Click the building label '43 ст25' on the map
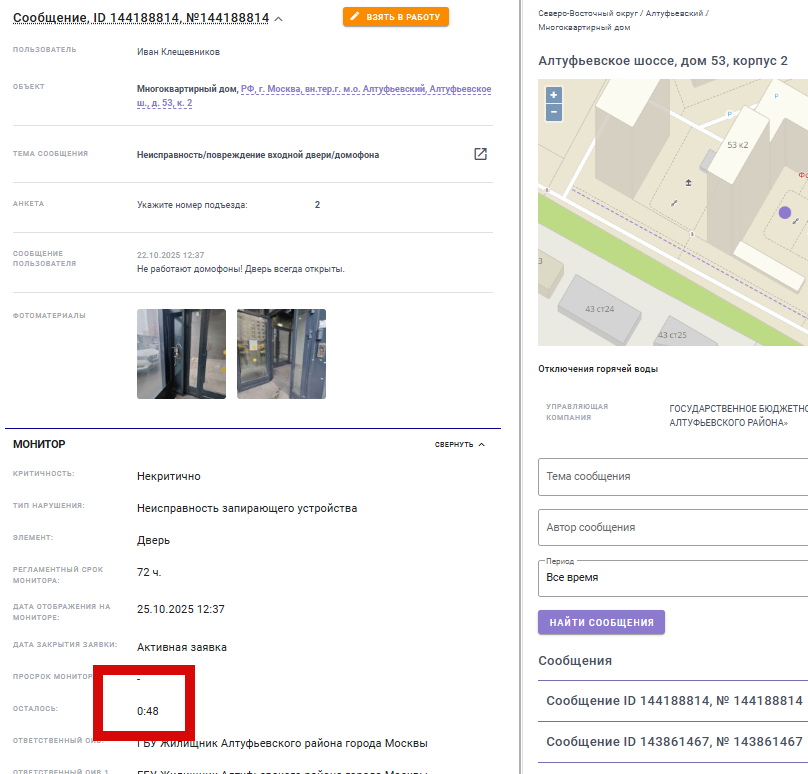Image resolution: width=808 pixels, height=774 pixels. point(672,335)
